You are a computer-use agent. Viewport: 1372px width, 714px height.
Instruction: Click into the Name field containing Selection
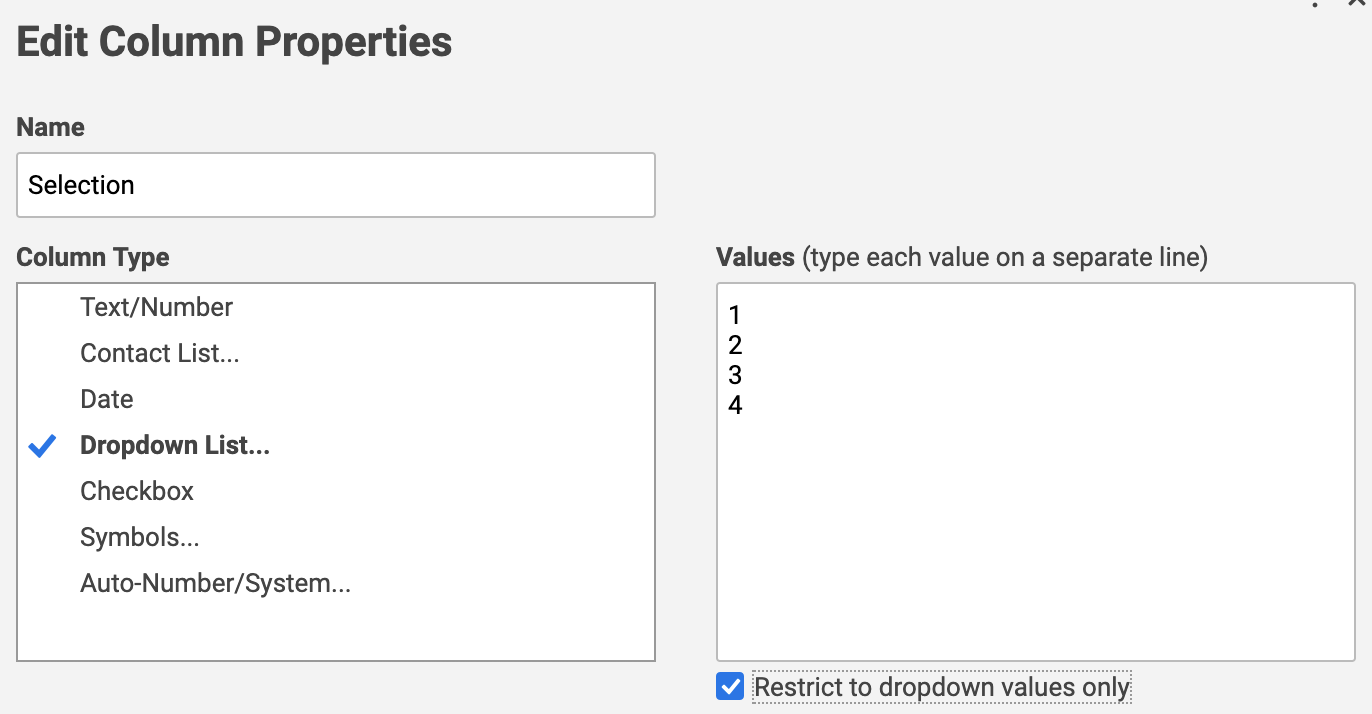[336, 185]
